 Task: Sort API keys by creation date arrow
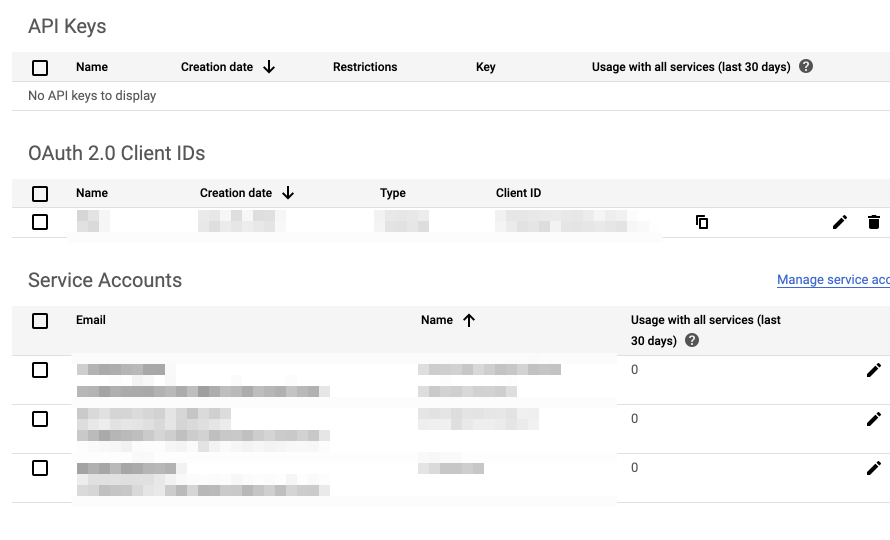click(269, 67)
